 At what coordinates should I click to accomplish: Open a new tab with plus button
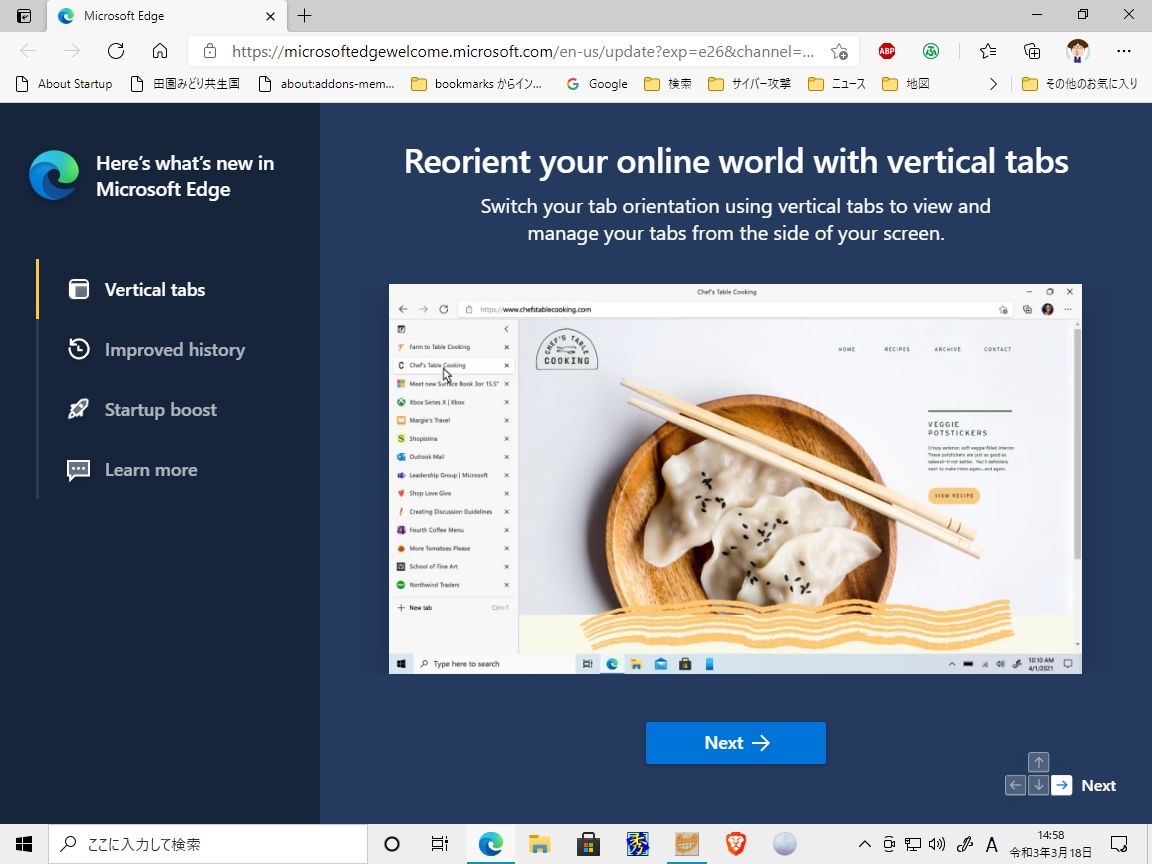304,15
